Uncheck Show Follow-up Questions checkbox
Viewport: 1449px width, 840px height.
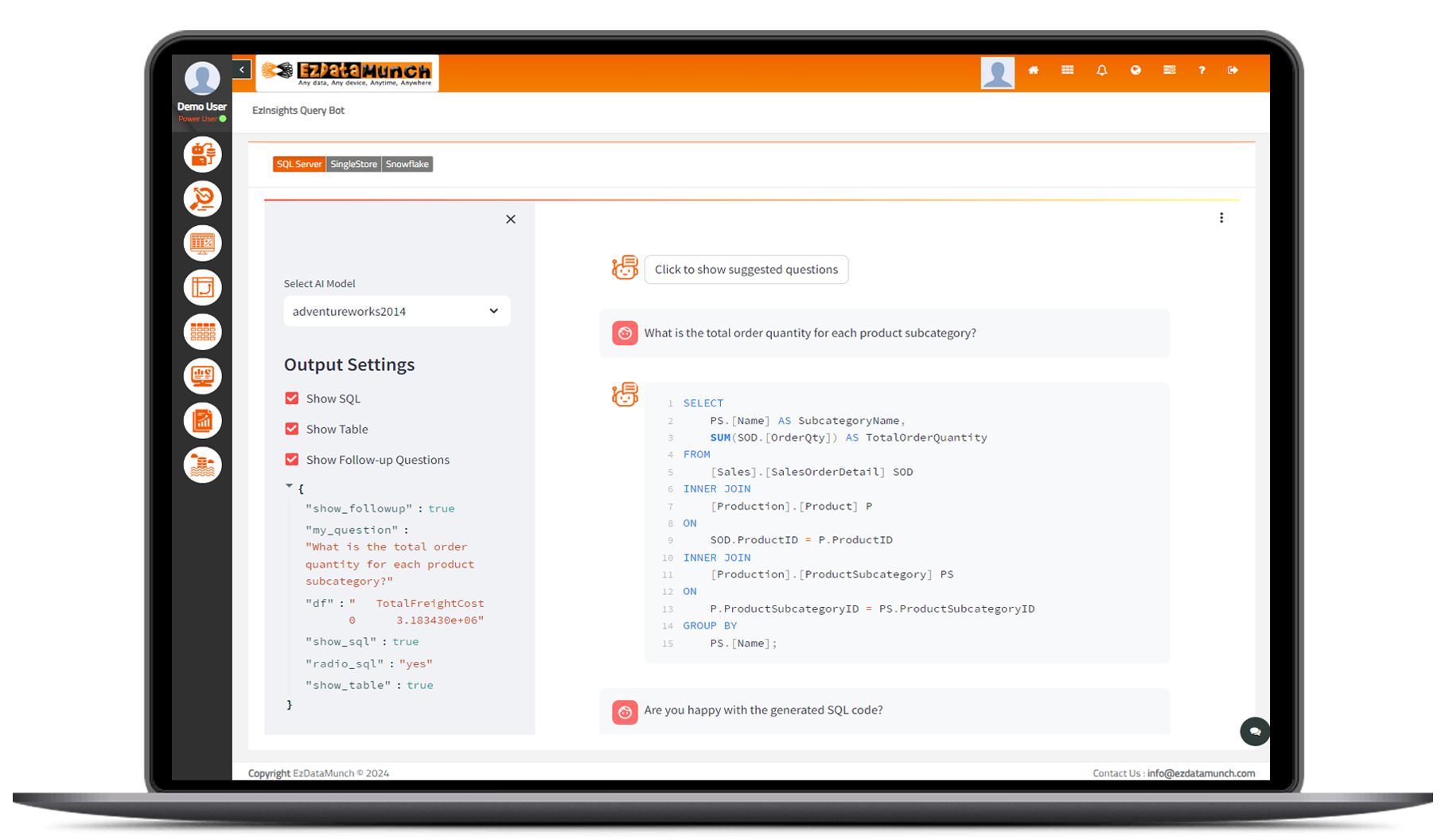coord(292,460)
